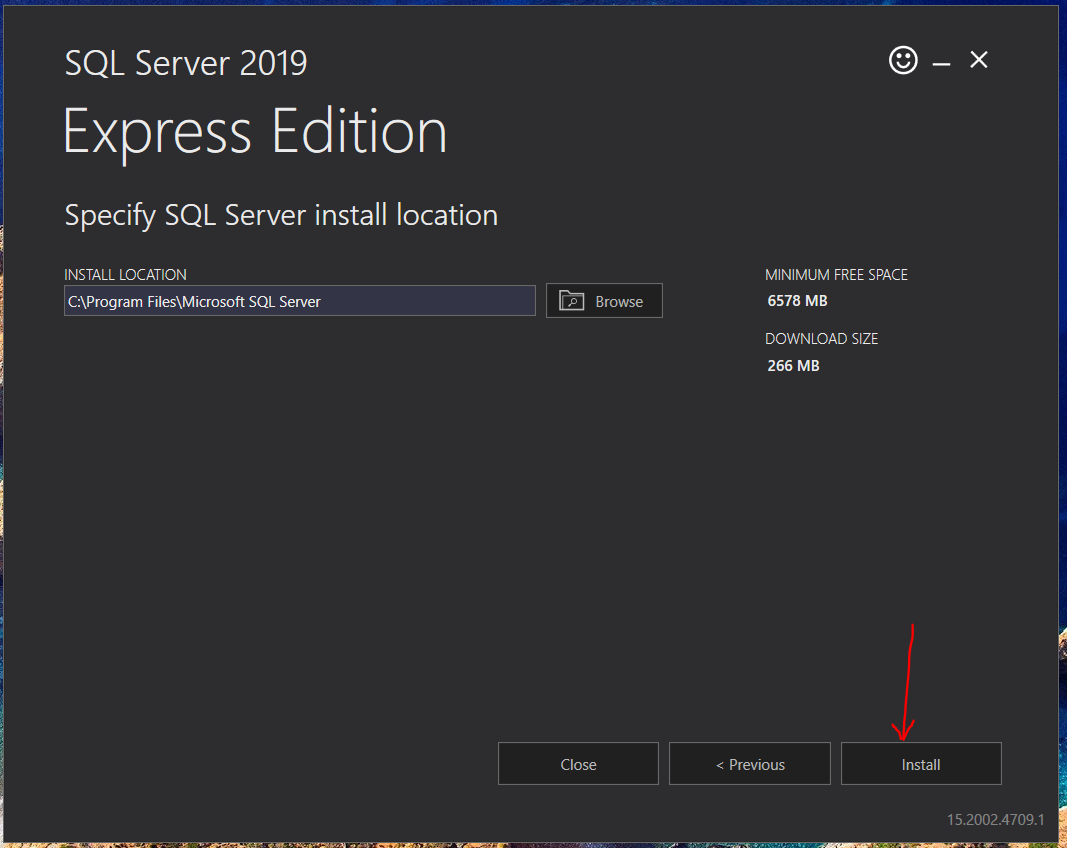Click the version number 15.2002.4709.1

coord(995,819)
